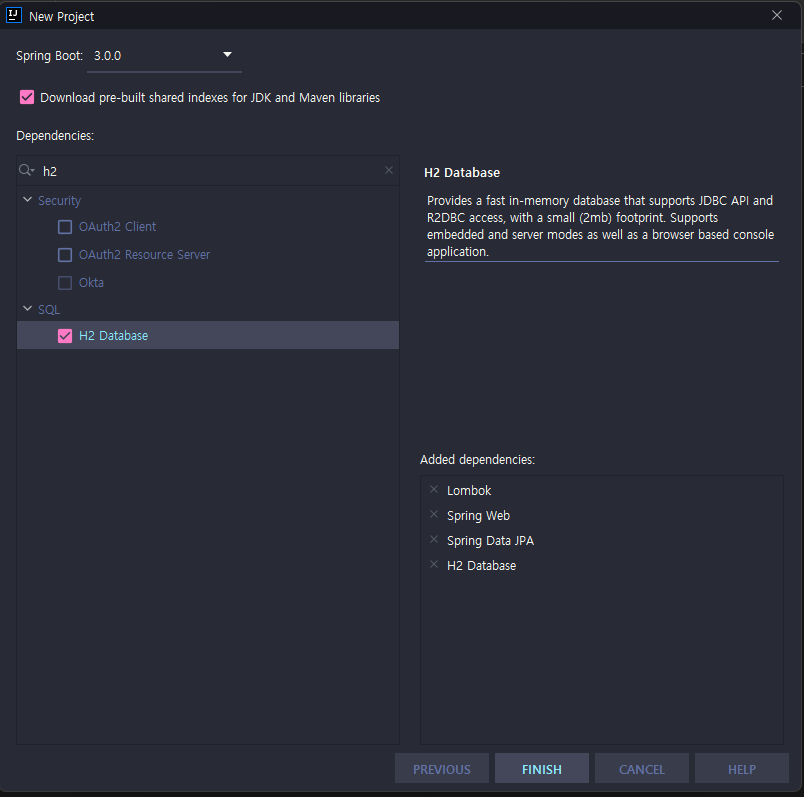804x797 pixels.
Task: Remove Spring Web from added dependencies
Action: (x=434, y=514)
